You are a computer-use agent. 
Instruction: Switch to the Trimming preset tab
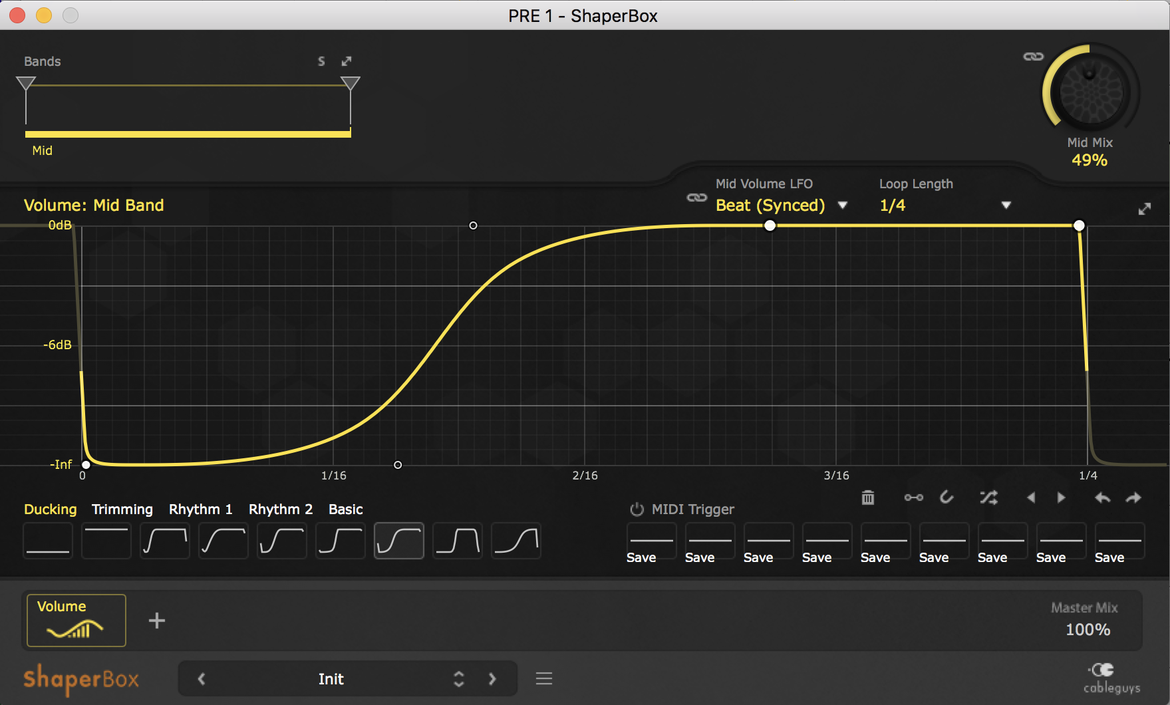coord(122,510)
